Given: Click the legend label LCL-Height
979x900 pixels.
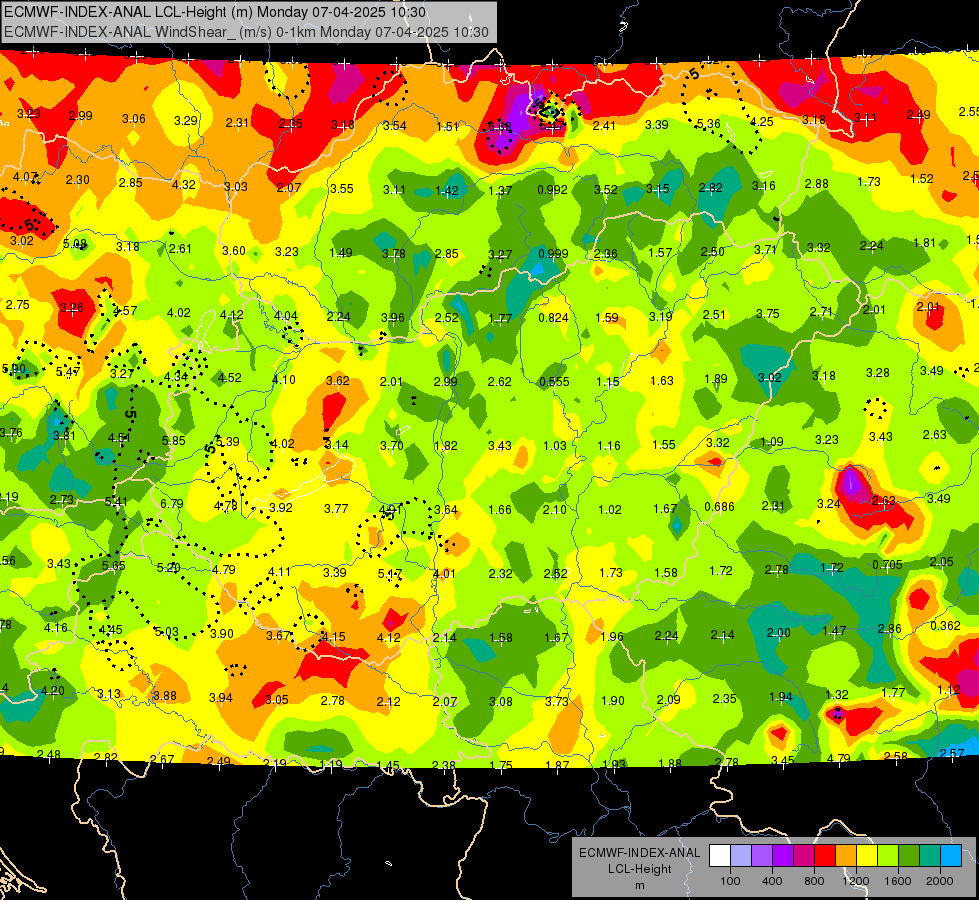Looking at the screenshot, I should pyautogui.click(x=639, y=869).
